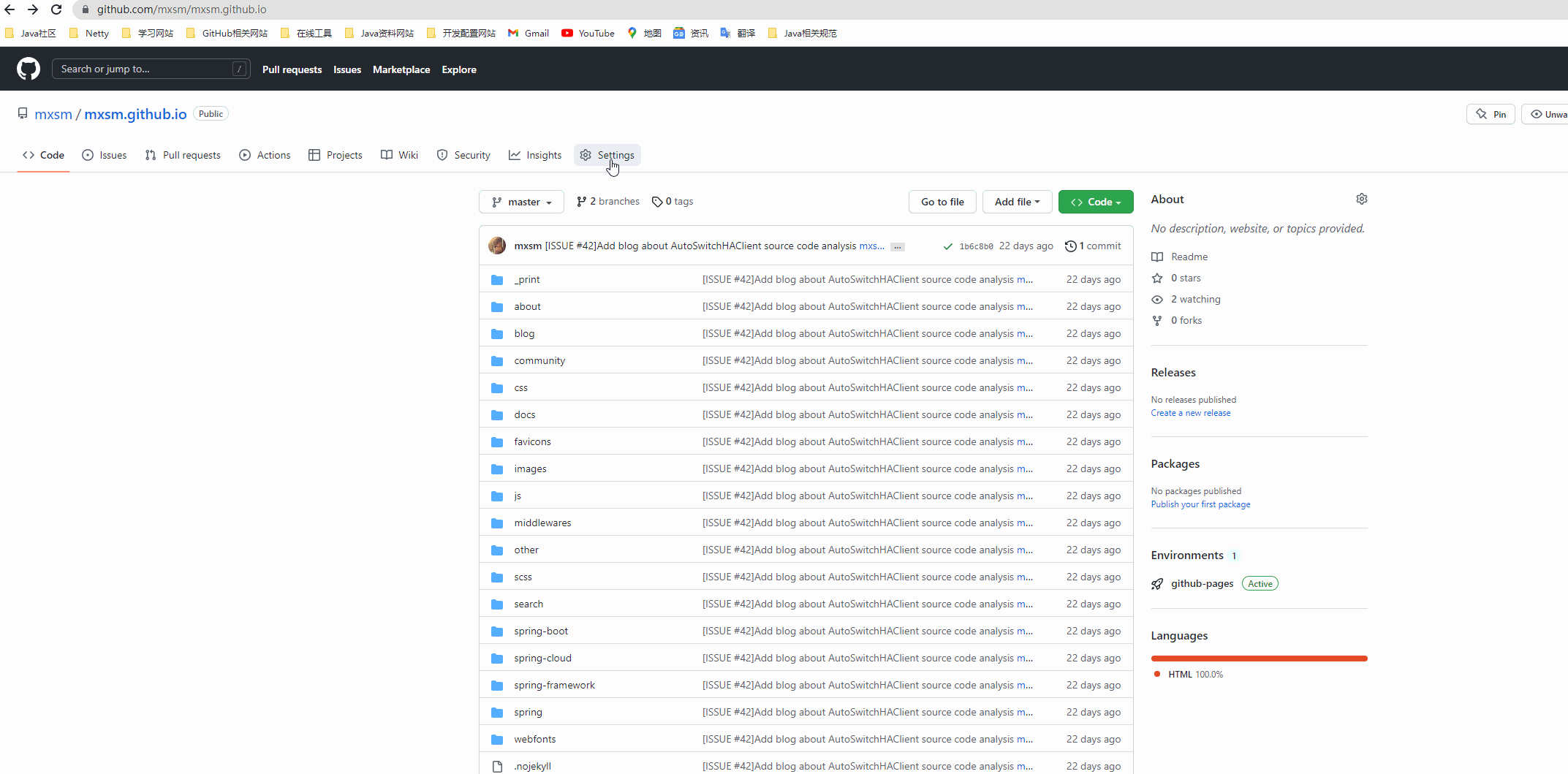The image size is (1568, 774).
Task: Open the Create a new release link
Action: [1190, 412]
